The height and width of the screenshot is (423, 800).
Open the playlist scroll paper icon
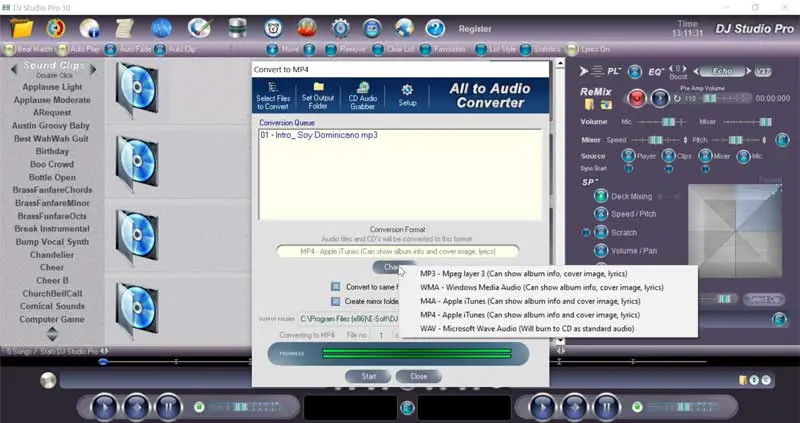pyautogui.click(x=124, y=28)
